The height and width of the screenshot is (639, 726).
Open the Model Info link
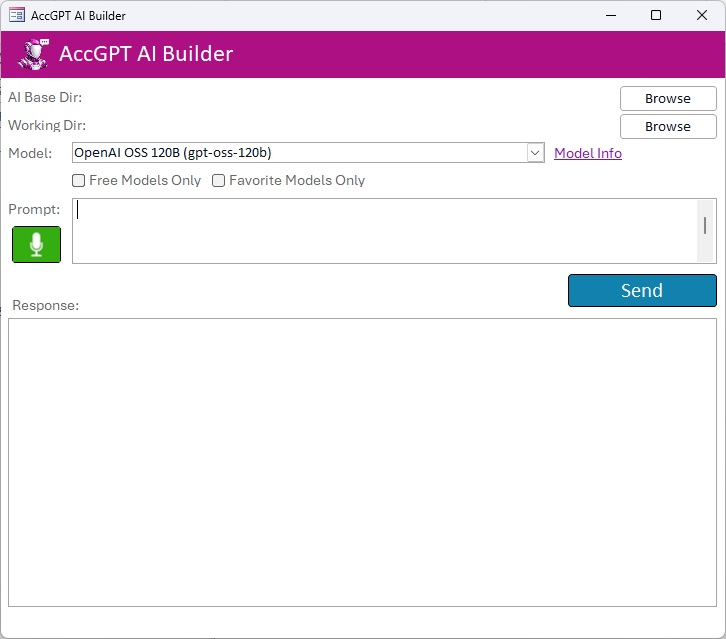coord(588,153)
